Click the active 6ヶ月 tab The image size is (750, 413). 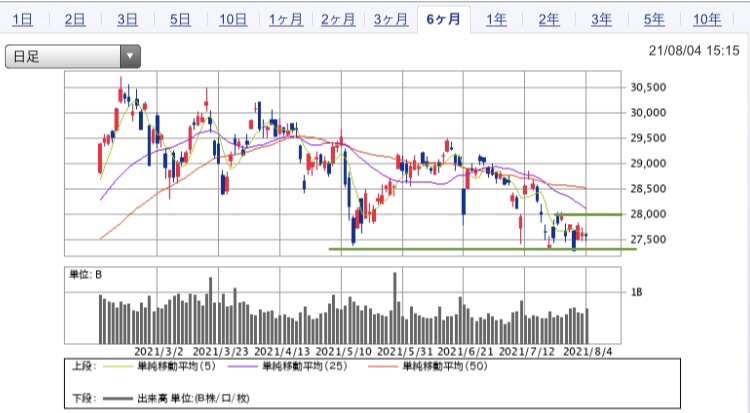click(443, 20)
